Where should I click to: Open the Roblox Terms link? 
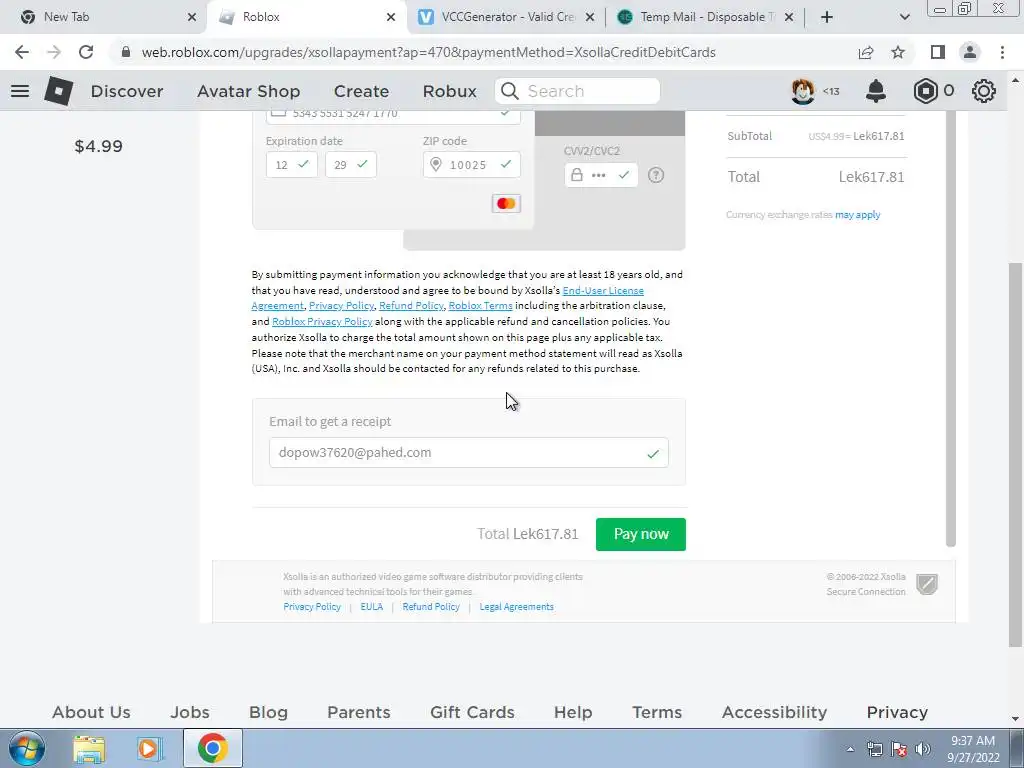[481, 306]
